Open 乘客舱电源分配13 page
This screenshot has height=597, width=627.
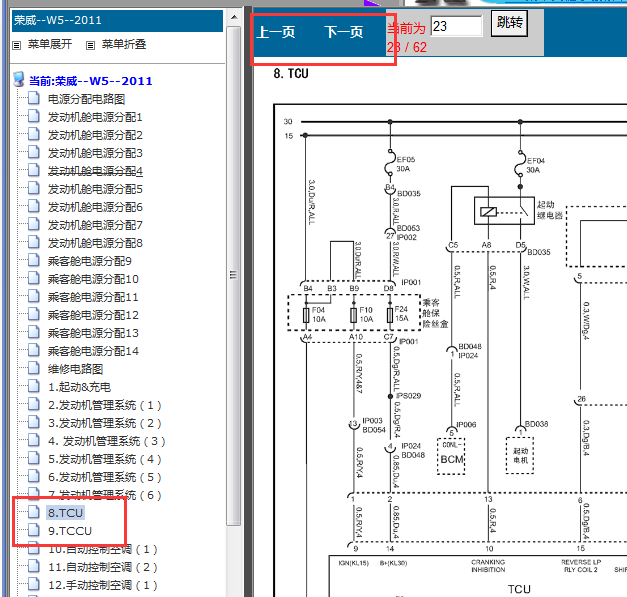click(x=93, y=333)
